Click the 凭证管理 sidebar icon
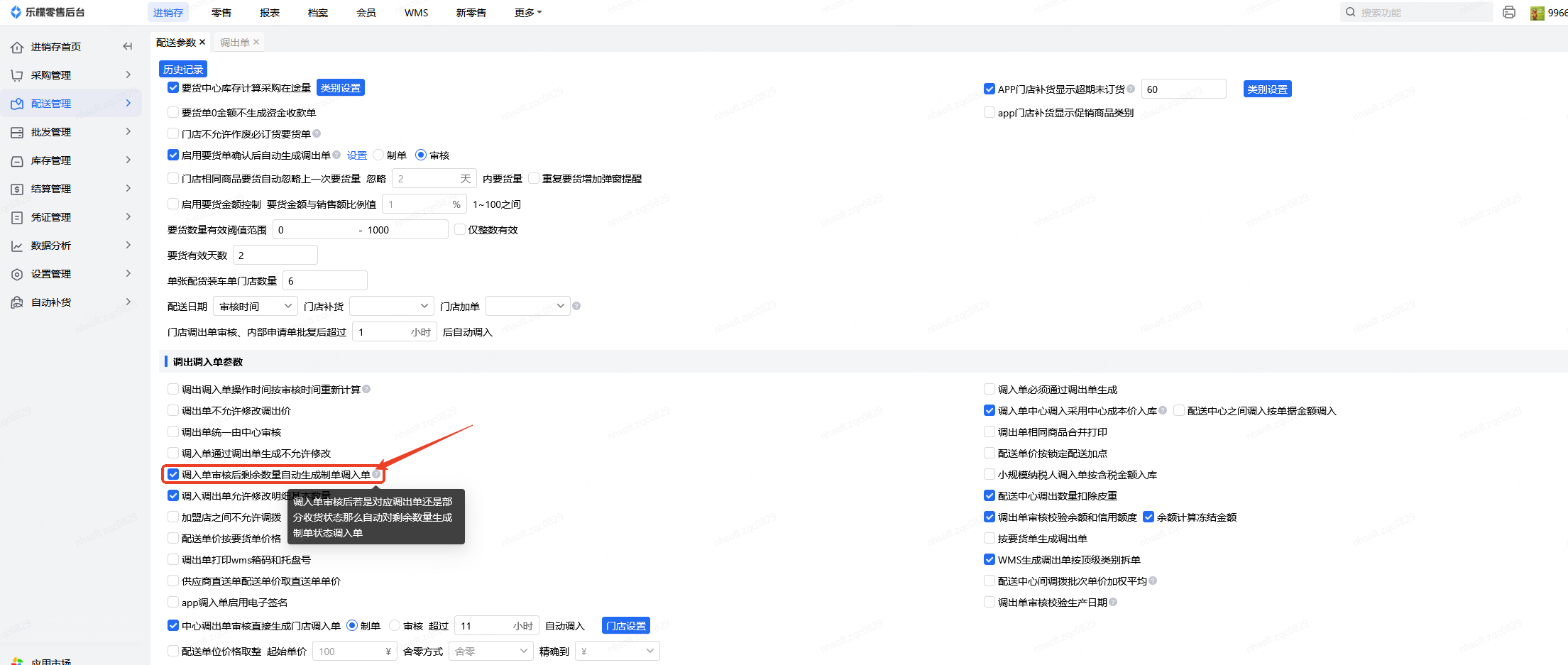Viewport: 1568px width, 665px height. tap(17, 217)
